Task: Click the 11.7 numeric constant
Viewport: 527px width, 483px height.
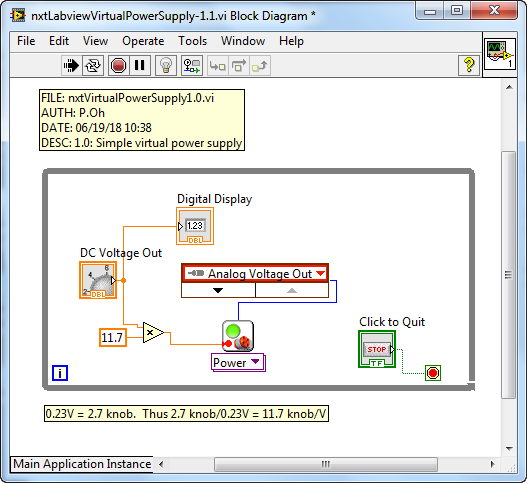Action: [x=113, y=337]
